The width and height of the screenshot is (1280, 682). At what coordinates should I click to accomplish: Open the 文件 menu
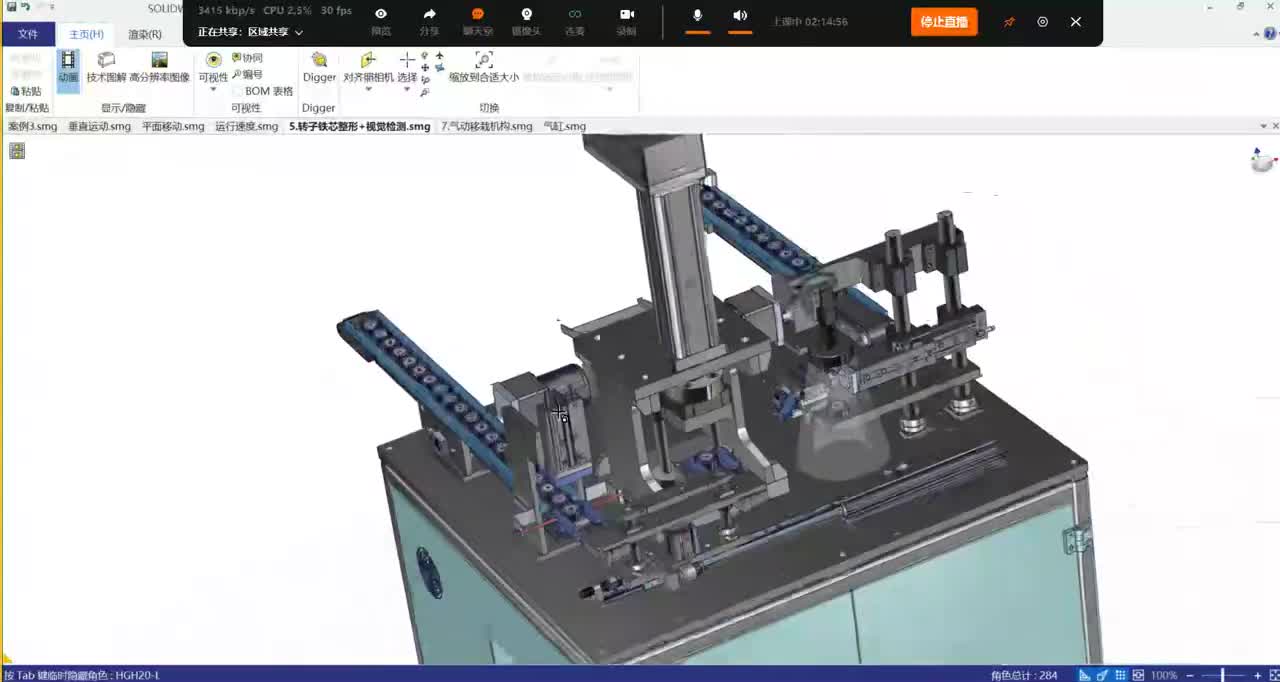[27, 34]
